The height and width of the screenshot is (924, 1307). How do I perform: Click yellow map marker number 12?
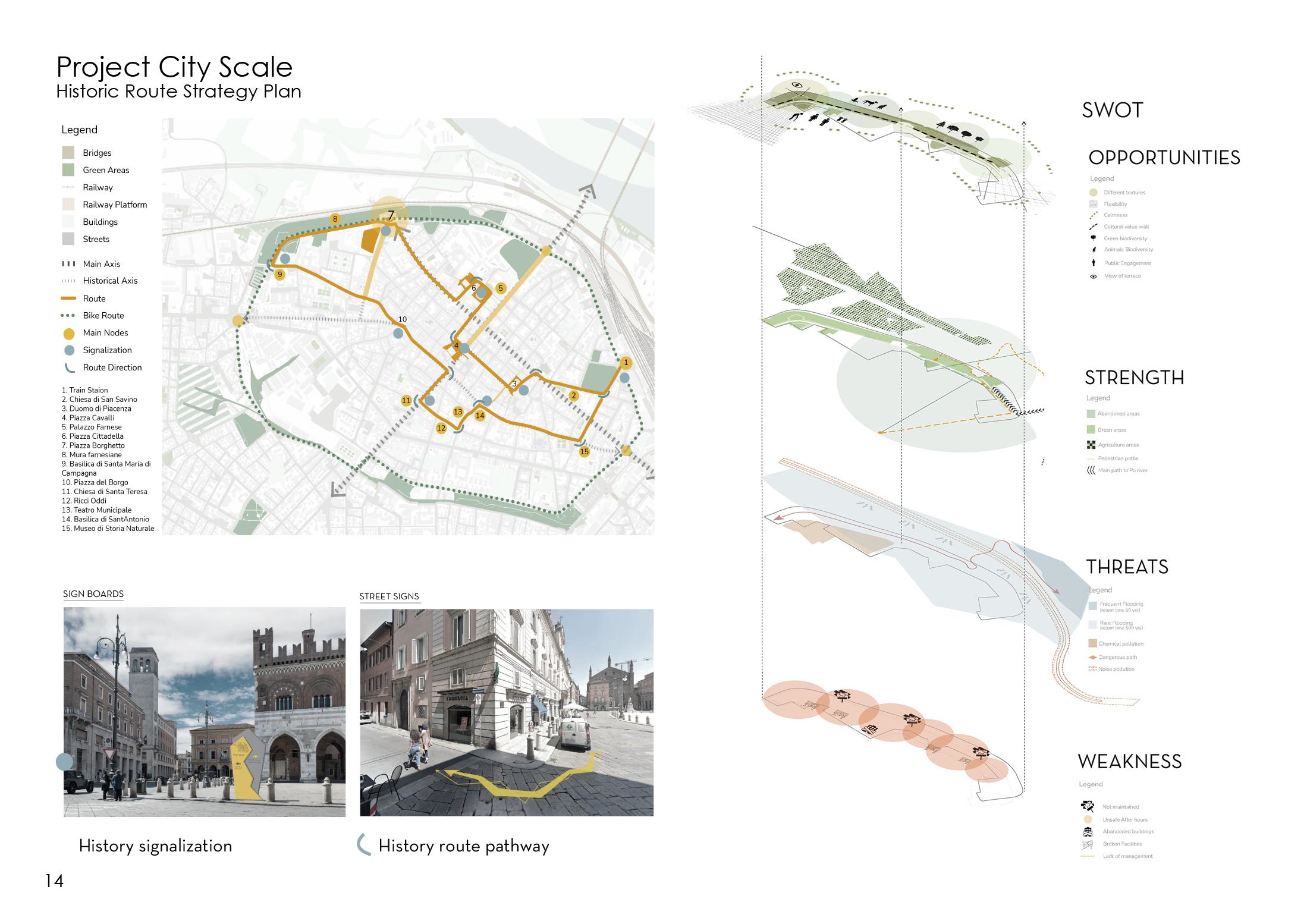[x=441, y=428]
